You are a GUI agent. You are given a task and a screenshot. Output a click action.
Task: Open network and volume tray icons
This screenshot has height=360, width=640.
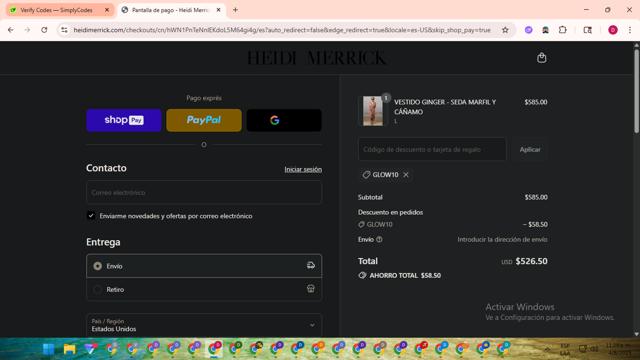588,349
